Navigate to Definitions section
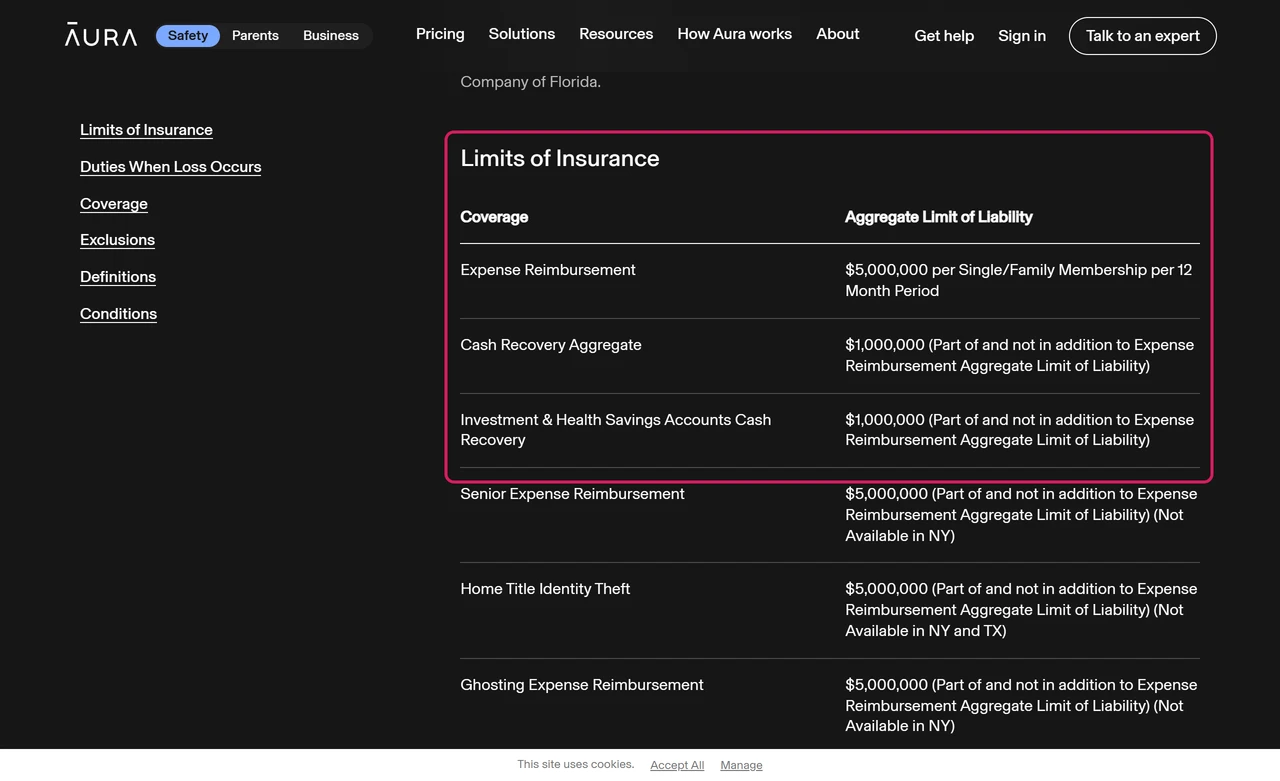 [118, 277]
